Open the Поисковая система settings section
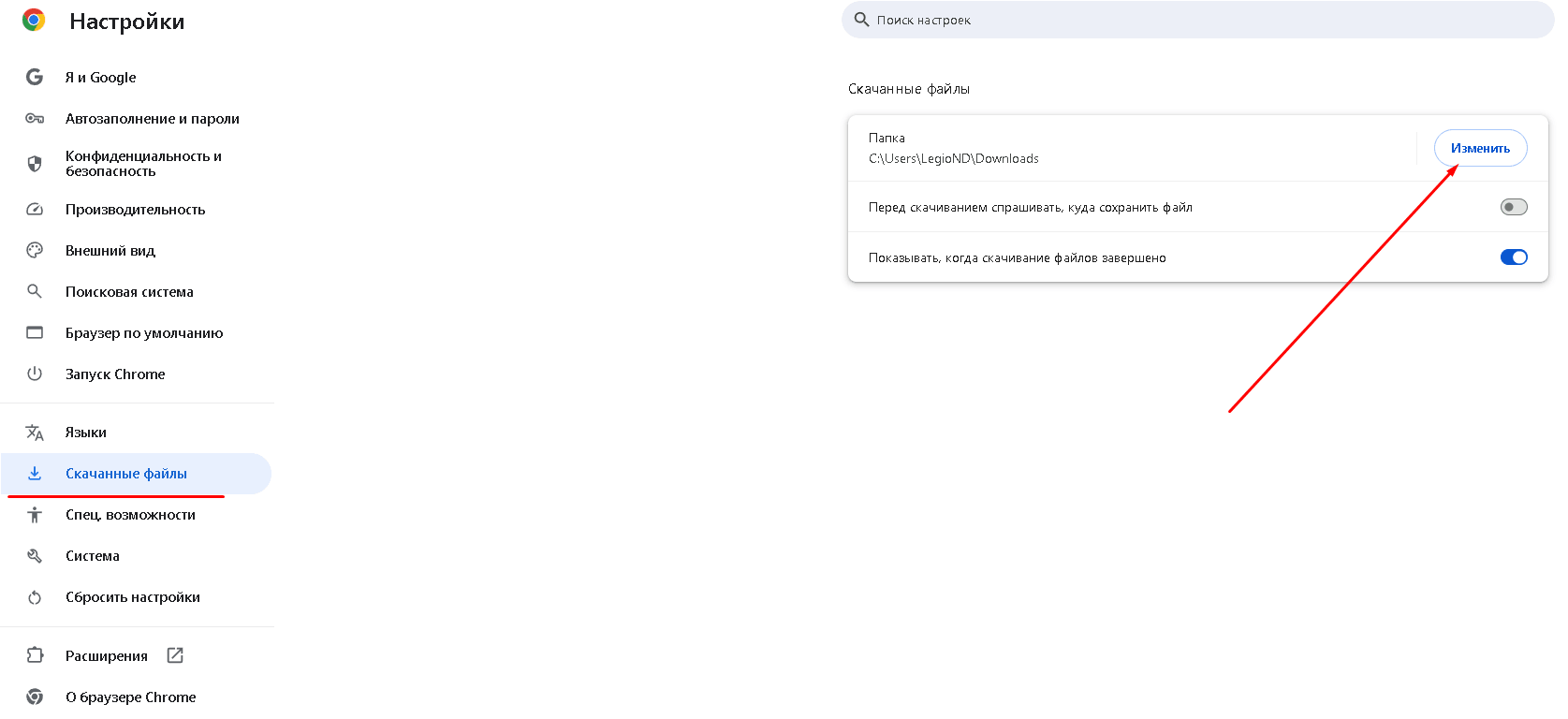This screenshot has width=1568, height=719. 129,292
